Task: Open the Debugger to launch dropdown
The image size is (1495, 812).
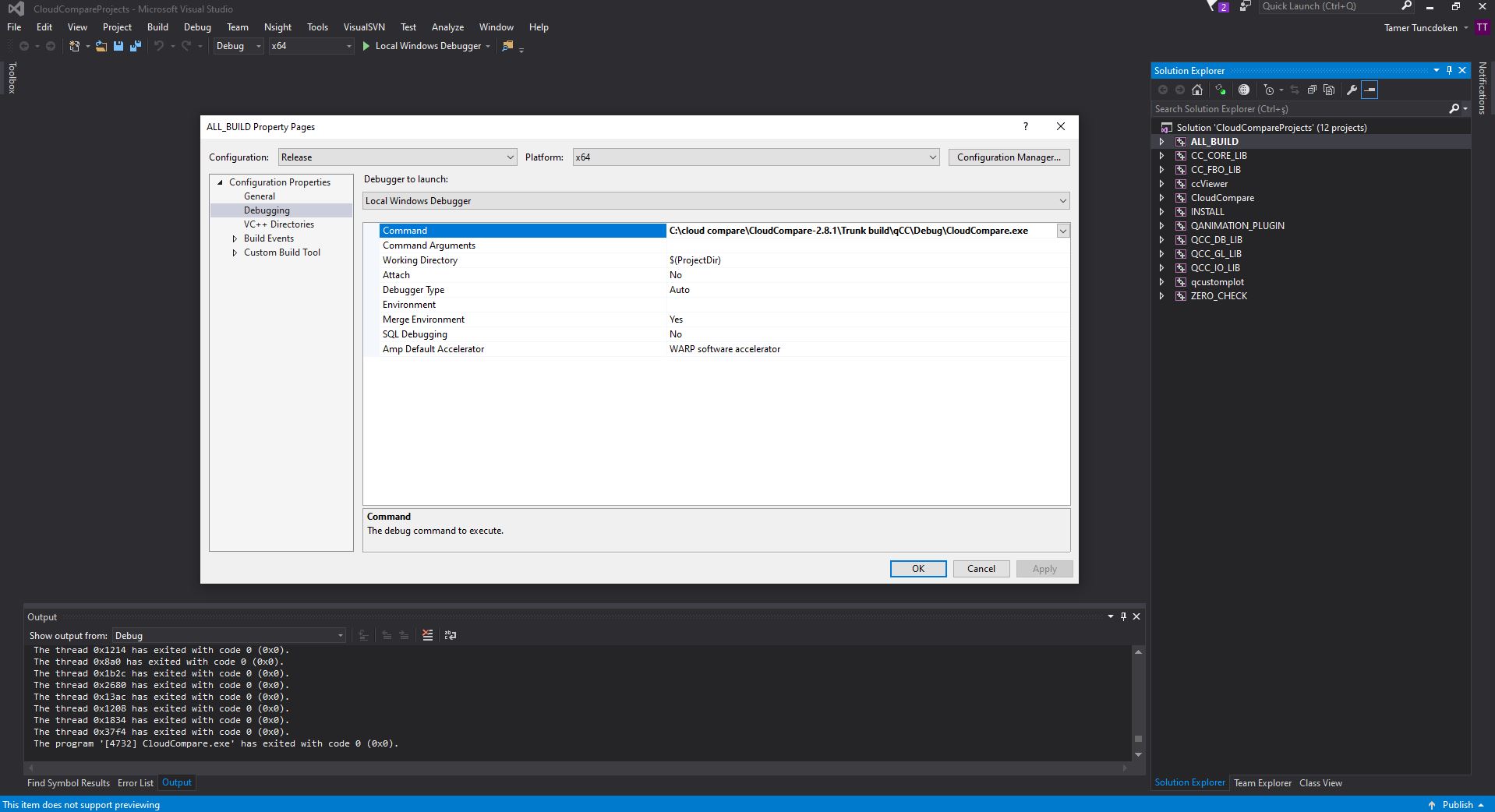Action: [716, 201]
